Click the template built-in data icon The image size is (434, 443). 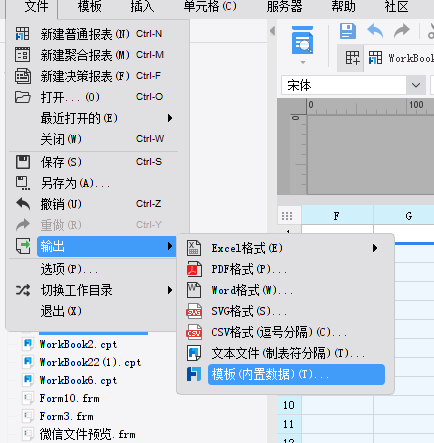tap(194, 374)
